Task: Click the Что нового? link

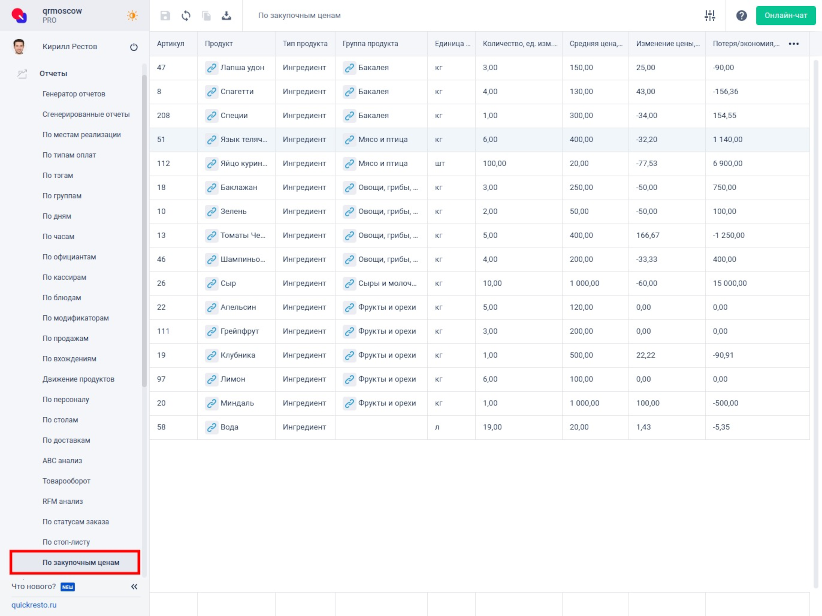Action: 34,586
